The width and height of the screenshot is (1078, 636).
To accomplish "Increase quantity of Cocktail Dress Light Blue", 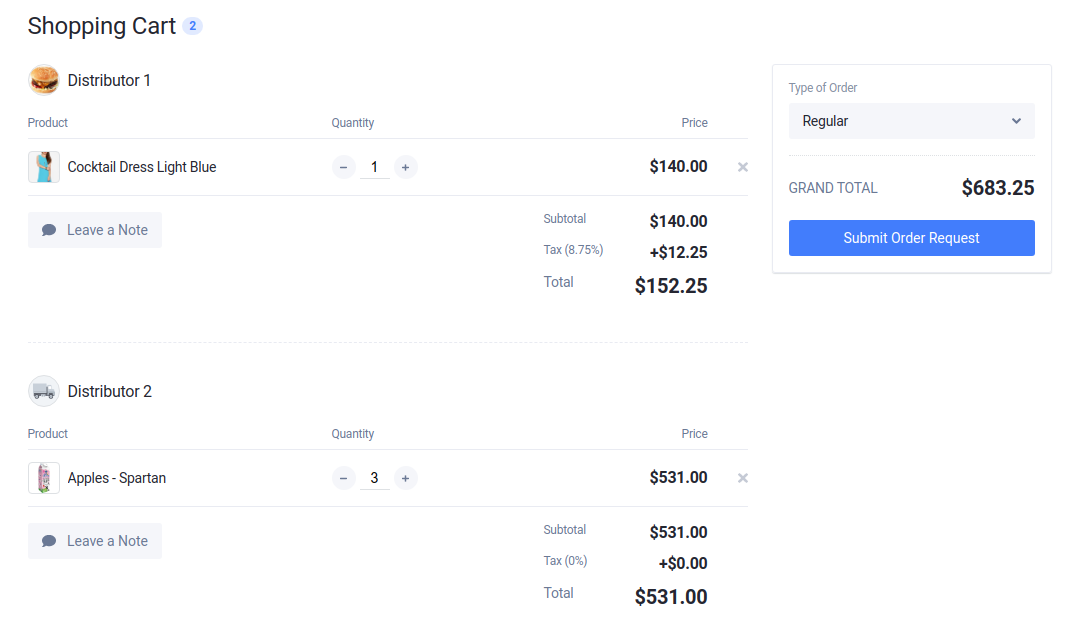I will click(x=405, y=167).
